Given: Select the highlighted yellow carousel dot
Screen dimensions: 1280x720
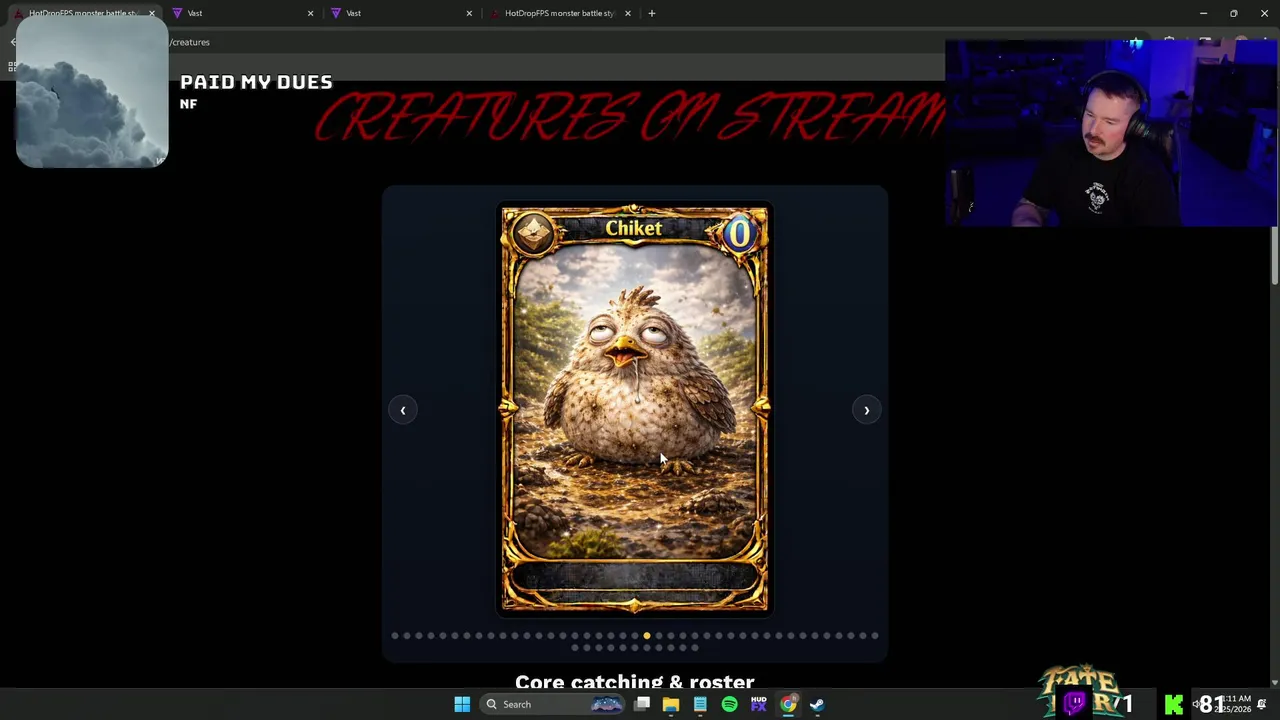Looking at the screenshot, I should point(647,636).
